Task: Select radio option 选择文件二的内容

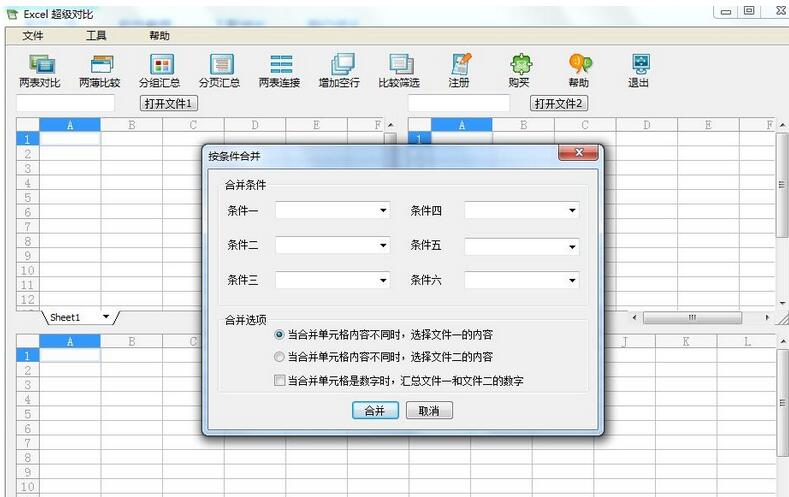Action: point(279,357)
